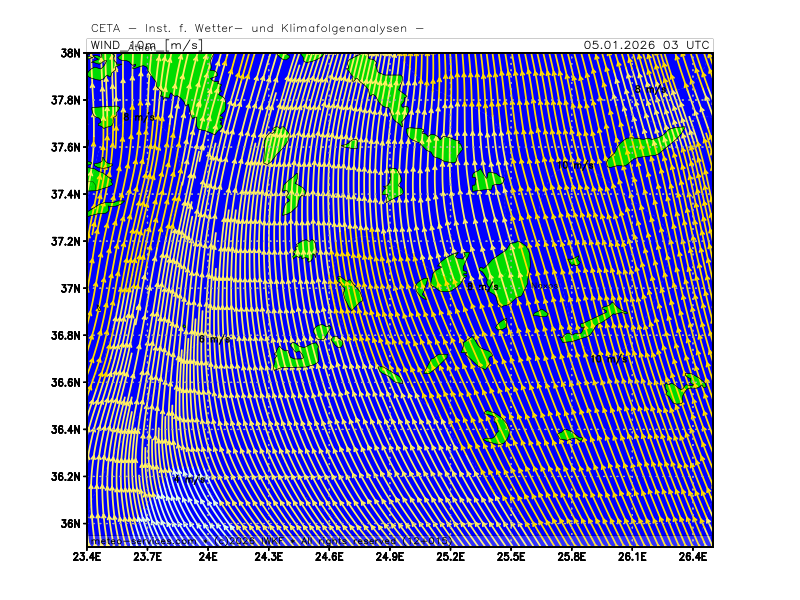Click the 37N latitude axis label

point(68,288)
